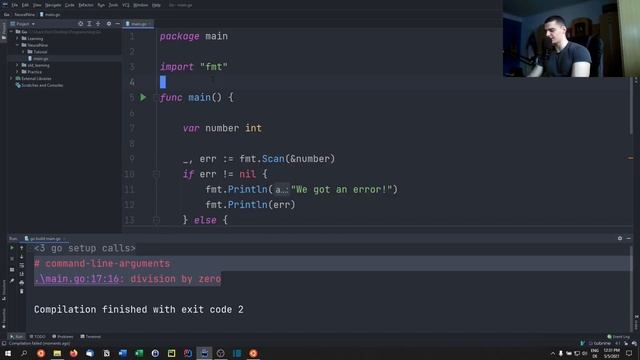Open the Problems tool window
640x360 pixels.
coord(63,337)
